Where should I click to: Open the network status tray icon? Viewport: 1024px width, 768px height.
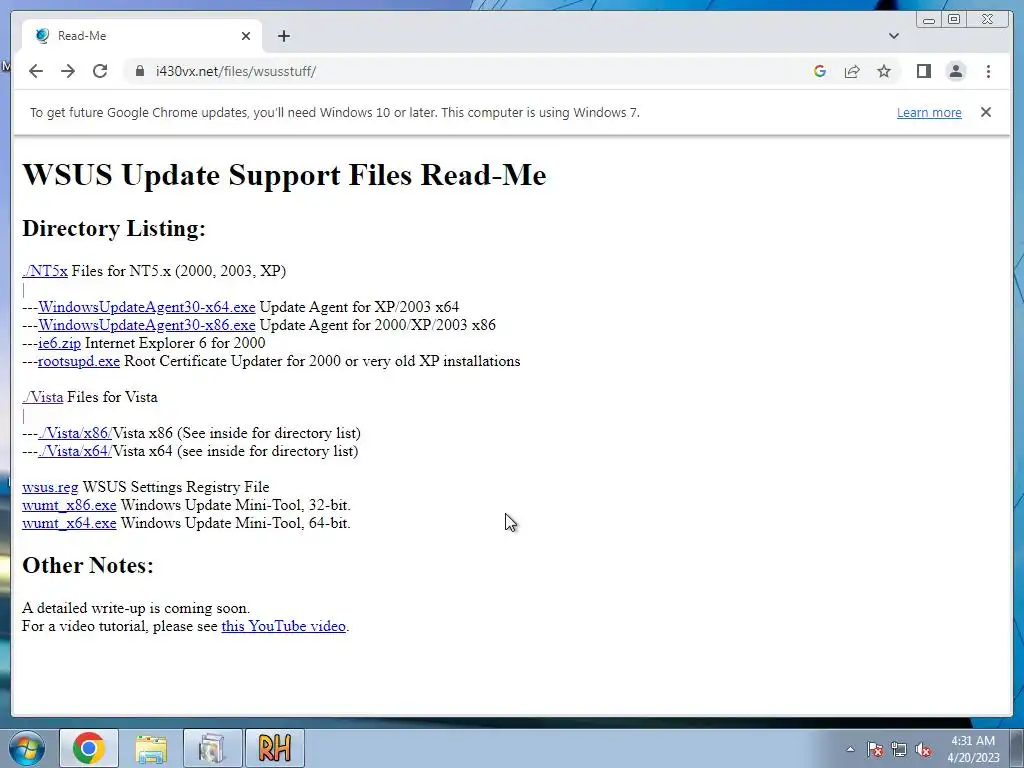point(899,749)
